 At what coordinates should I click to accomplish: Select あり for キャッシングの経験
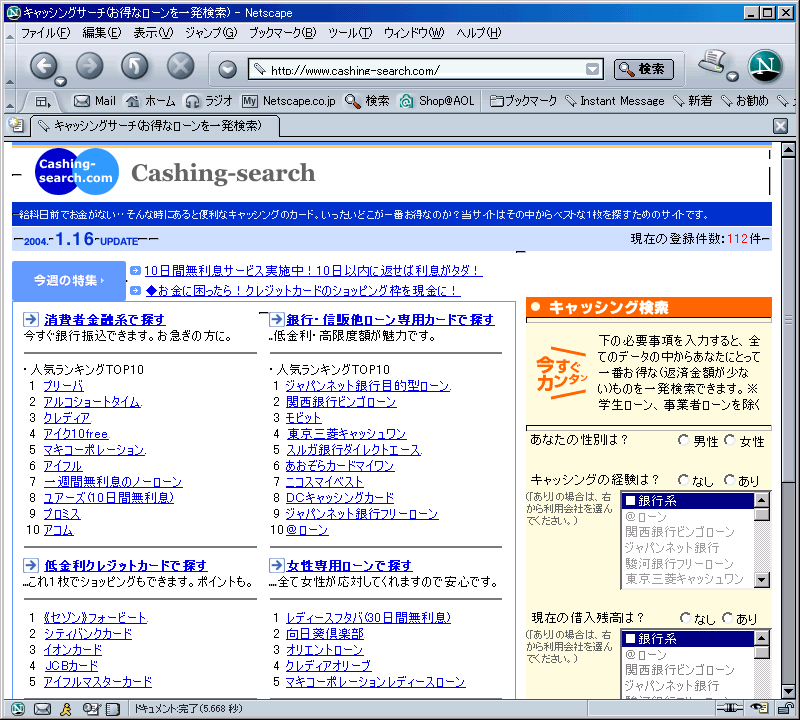[x=730, y=480]
